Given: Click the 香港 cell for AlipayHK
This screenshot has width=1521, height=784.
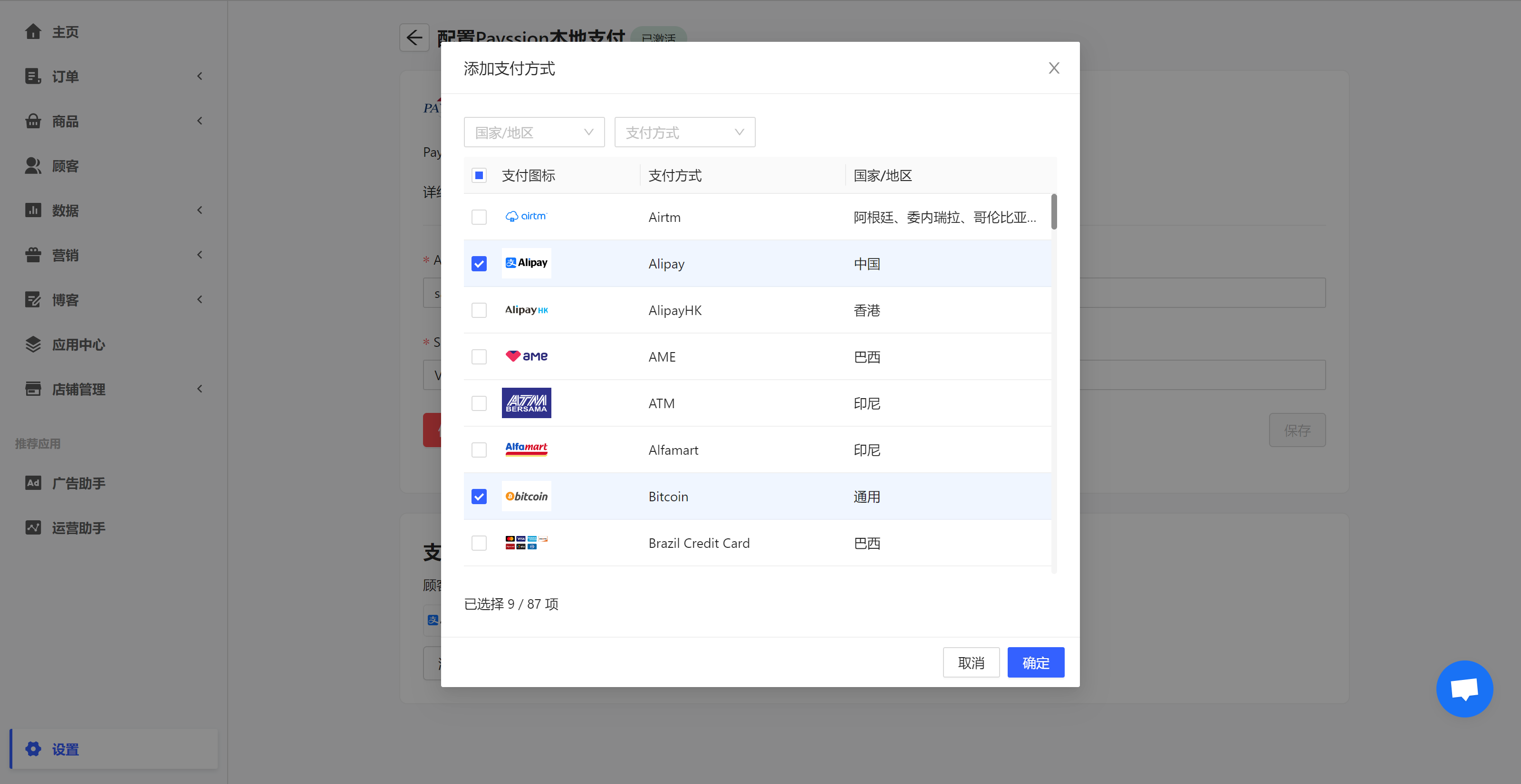Looking at the screenshot, I should (867, 311).
